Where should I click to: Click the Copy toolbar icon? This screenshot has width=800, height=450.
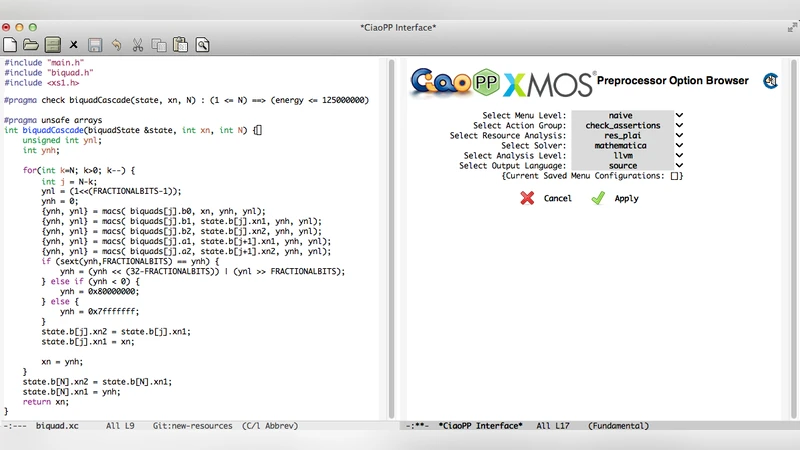coord(159,44)
